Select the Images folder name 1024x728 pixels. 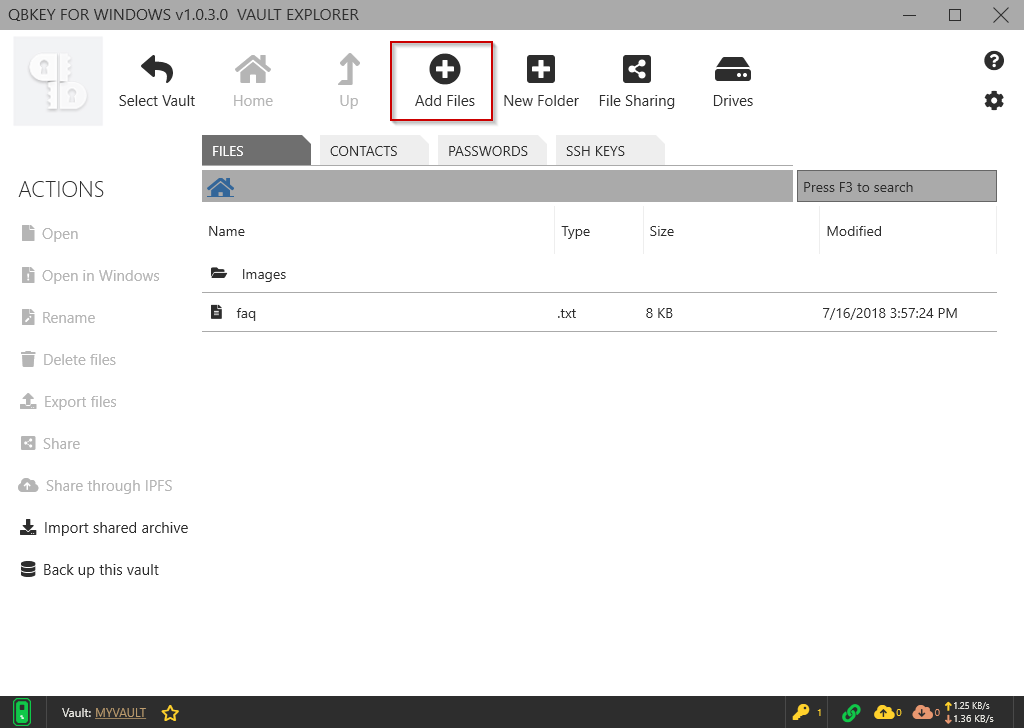264,274
